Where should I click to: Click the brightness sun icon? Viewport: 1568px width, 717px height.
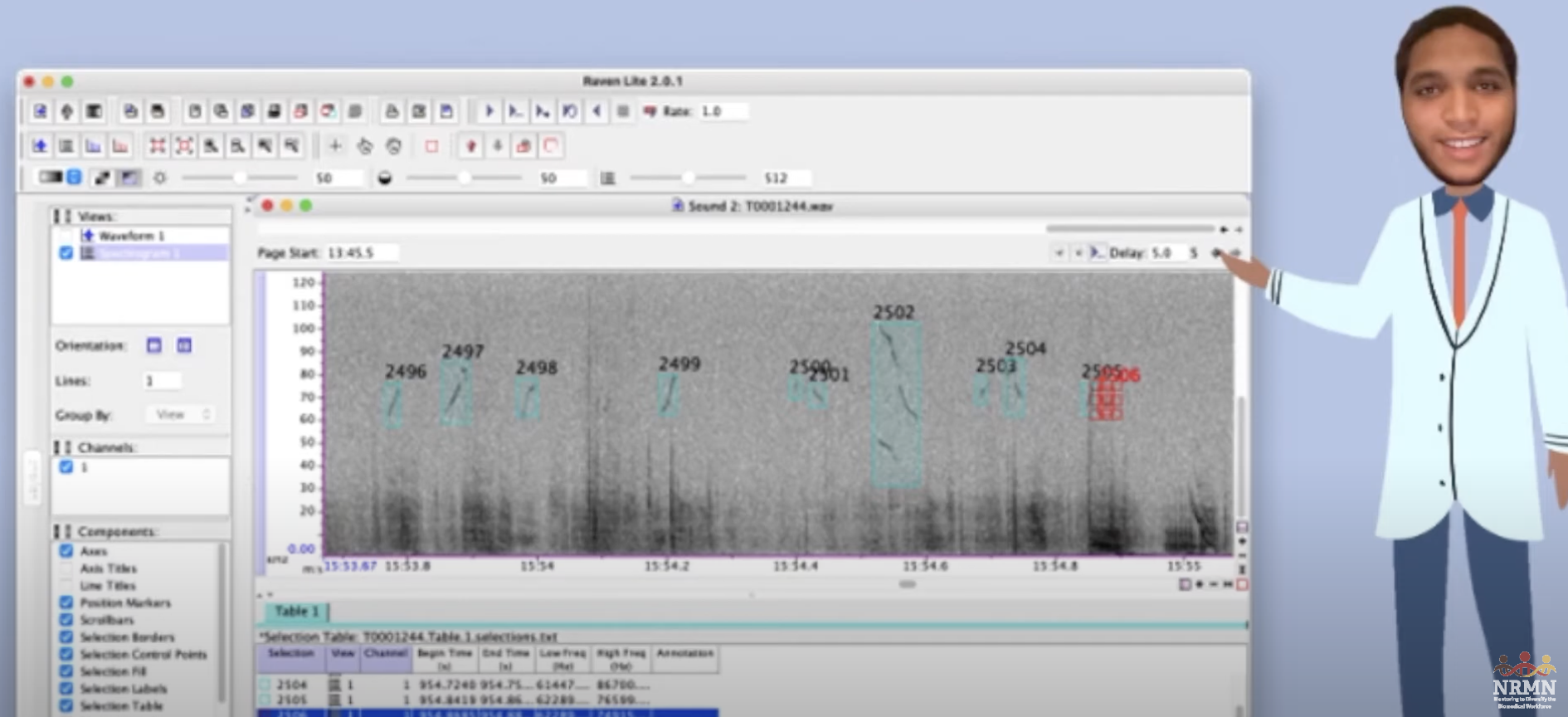(160, 178)
